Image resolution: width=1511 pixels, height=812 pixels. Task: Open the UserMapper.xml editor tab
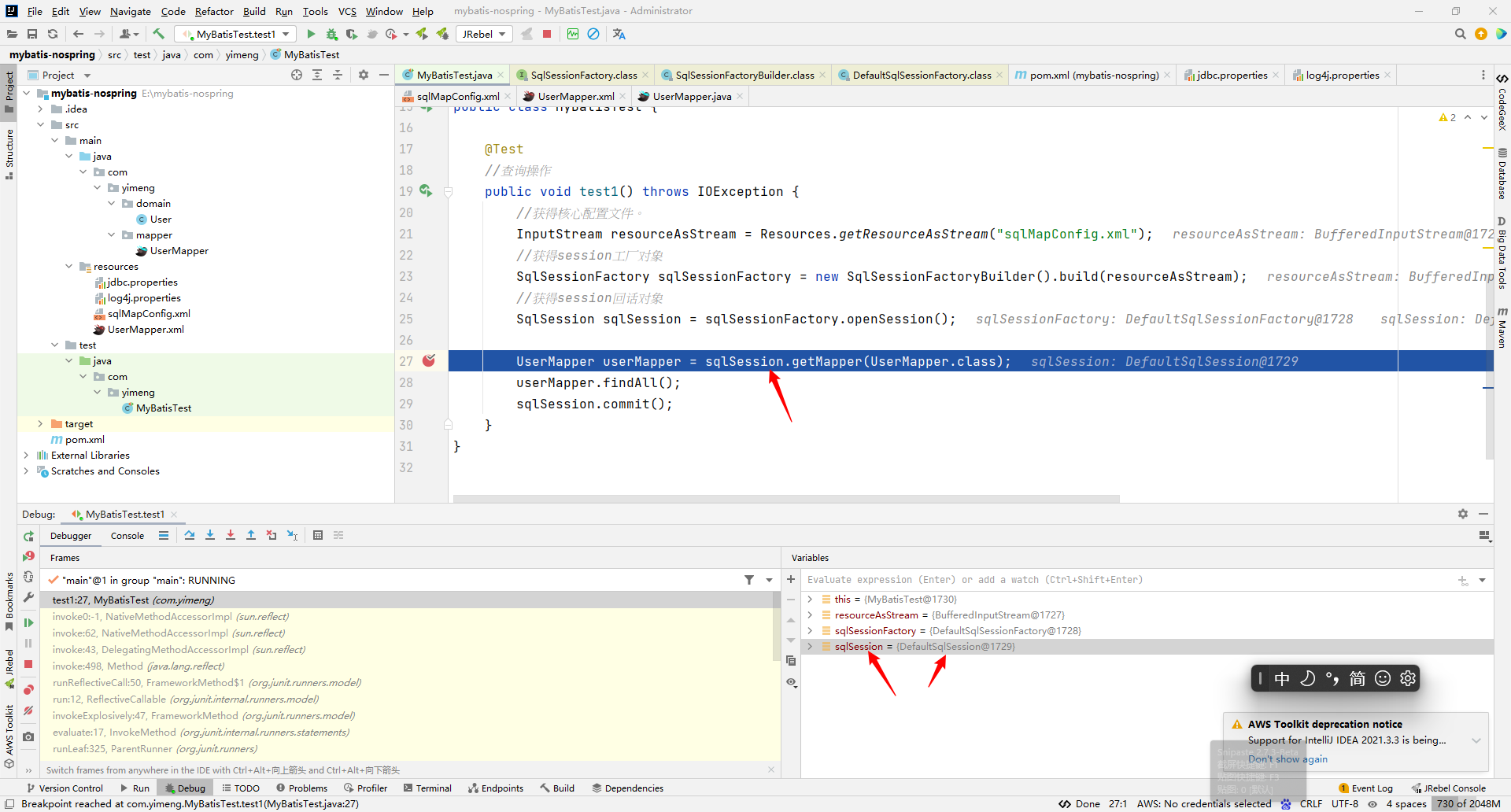point(575,96)
